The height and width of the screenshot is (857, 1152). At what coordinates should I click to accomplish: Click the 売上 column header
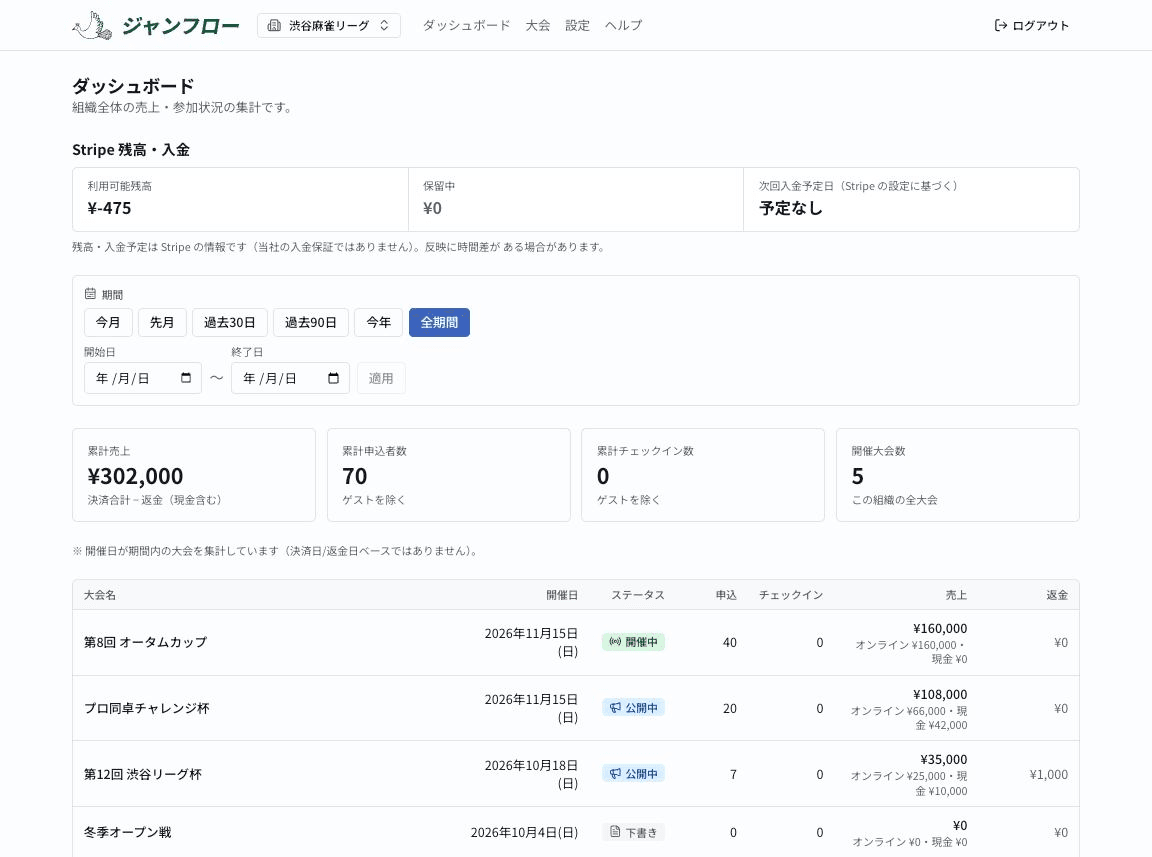pyautogui.click(x=957, y=595)
